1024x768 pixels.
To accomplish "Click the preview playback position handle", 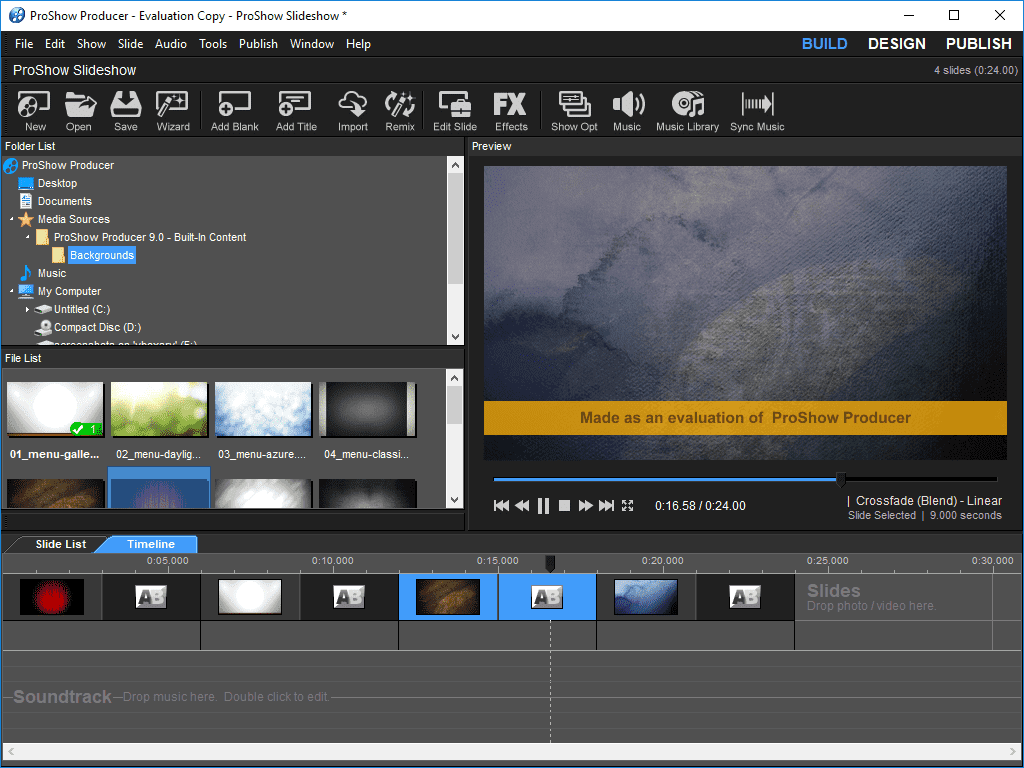I will click(841, 480).
